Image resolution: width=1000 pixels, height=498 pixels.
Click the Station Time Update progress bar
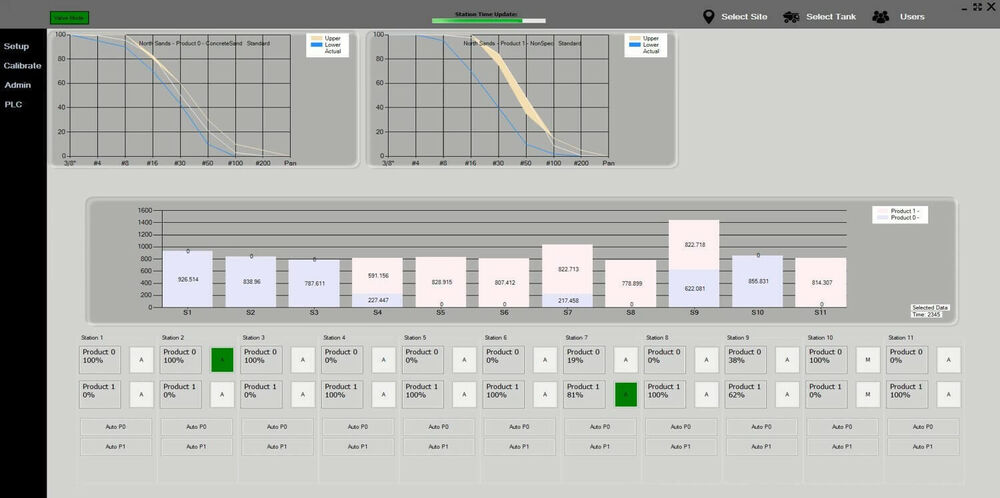[489, 20]
